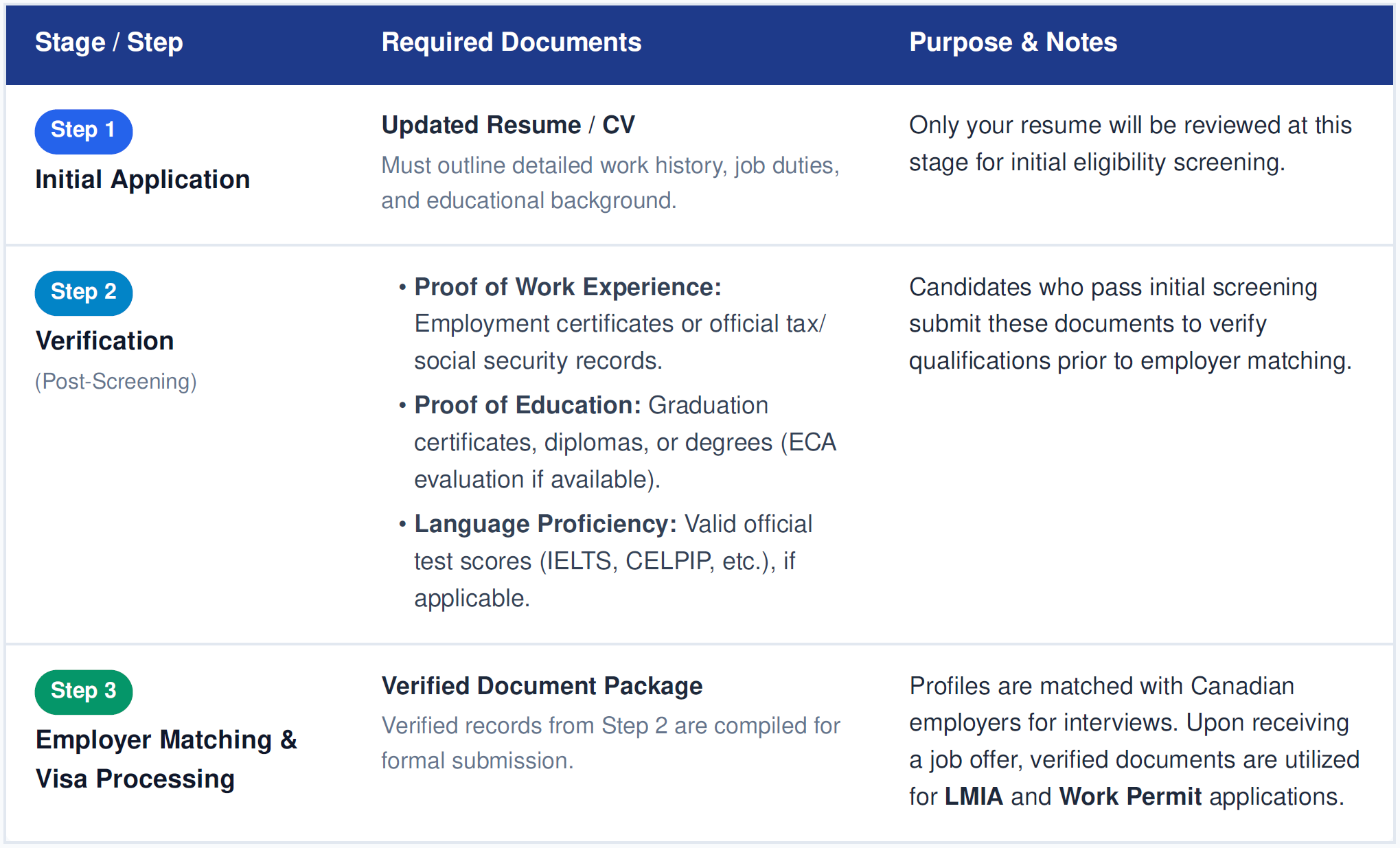Click the resume review note in Step 1

(x=1131, y=144)
